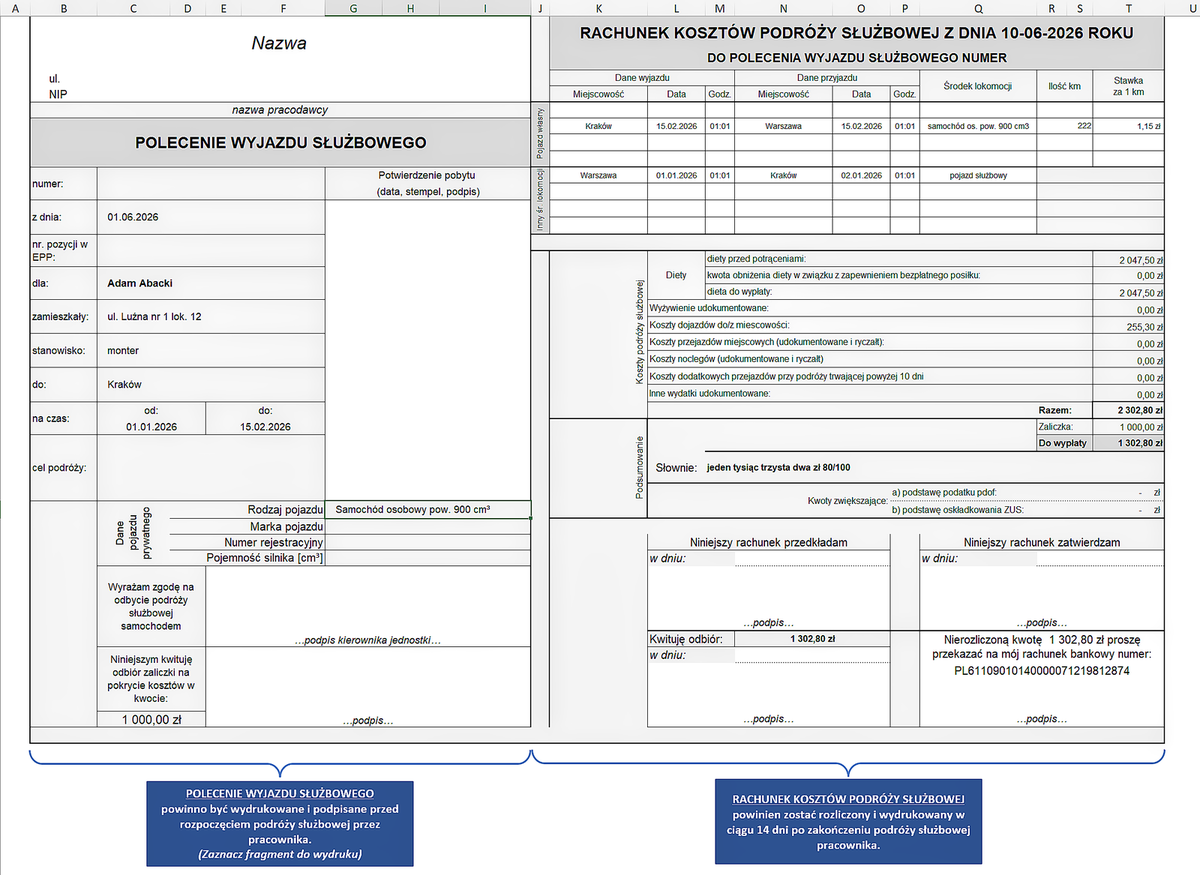Click the 'POLECENIE WYJAZDU SŁUŻBOWEGO' blue note box

280,824
